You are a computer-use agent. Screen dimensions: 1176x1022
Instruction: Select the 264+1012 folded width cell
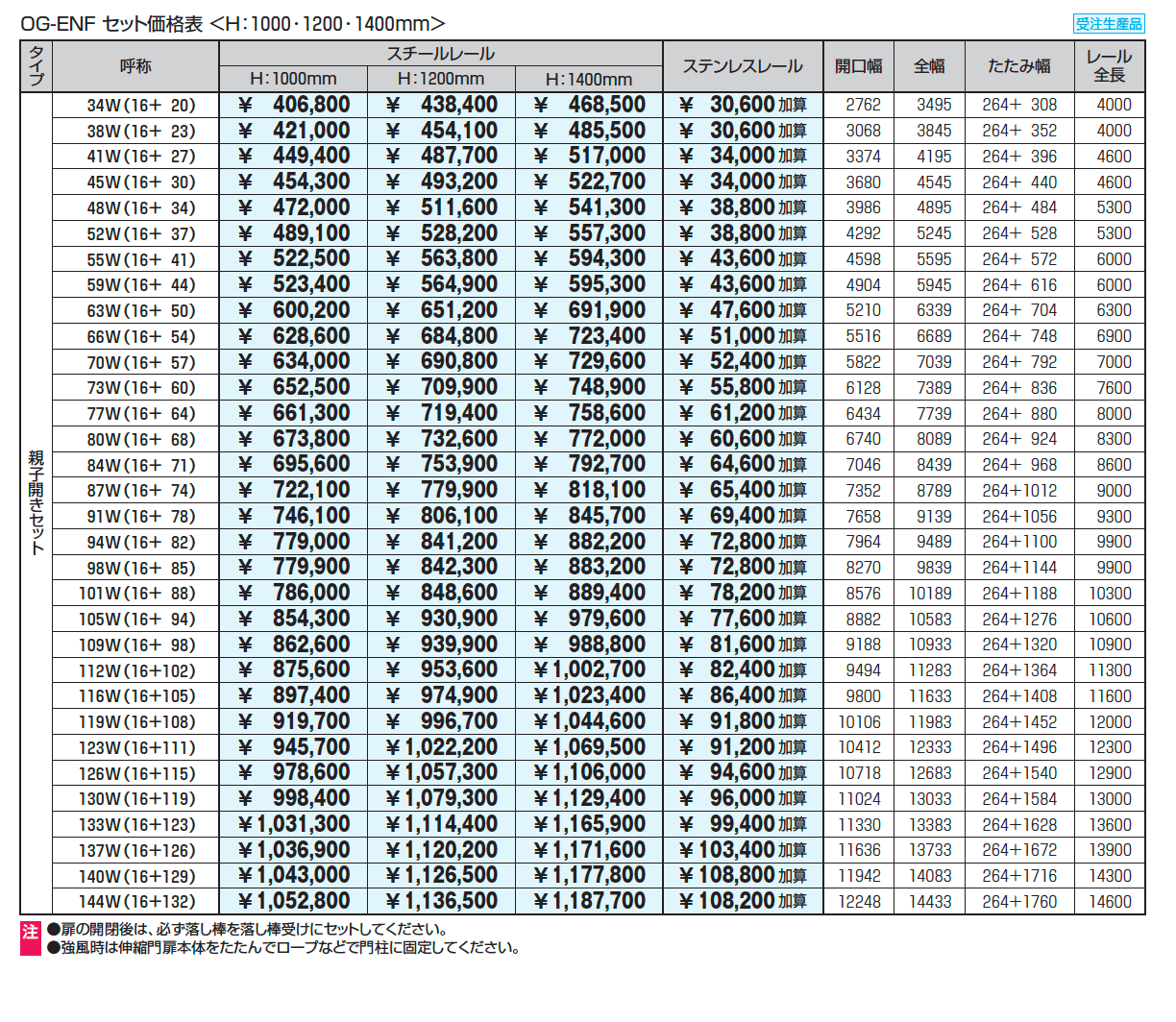tap(1018, 491)
